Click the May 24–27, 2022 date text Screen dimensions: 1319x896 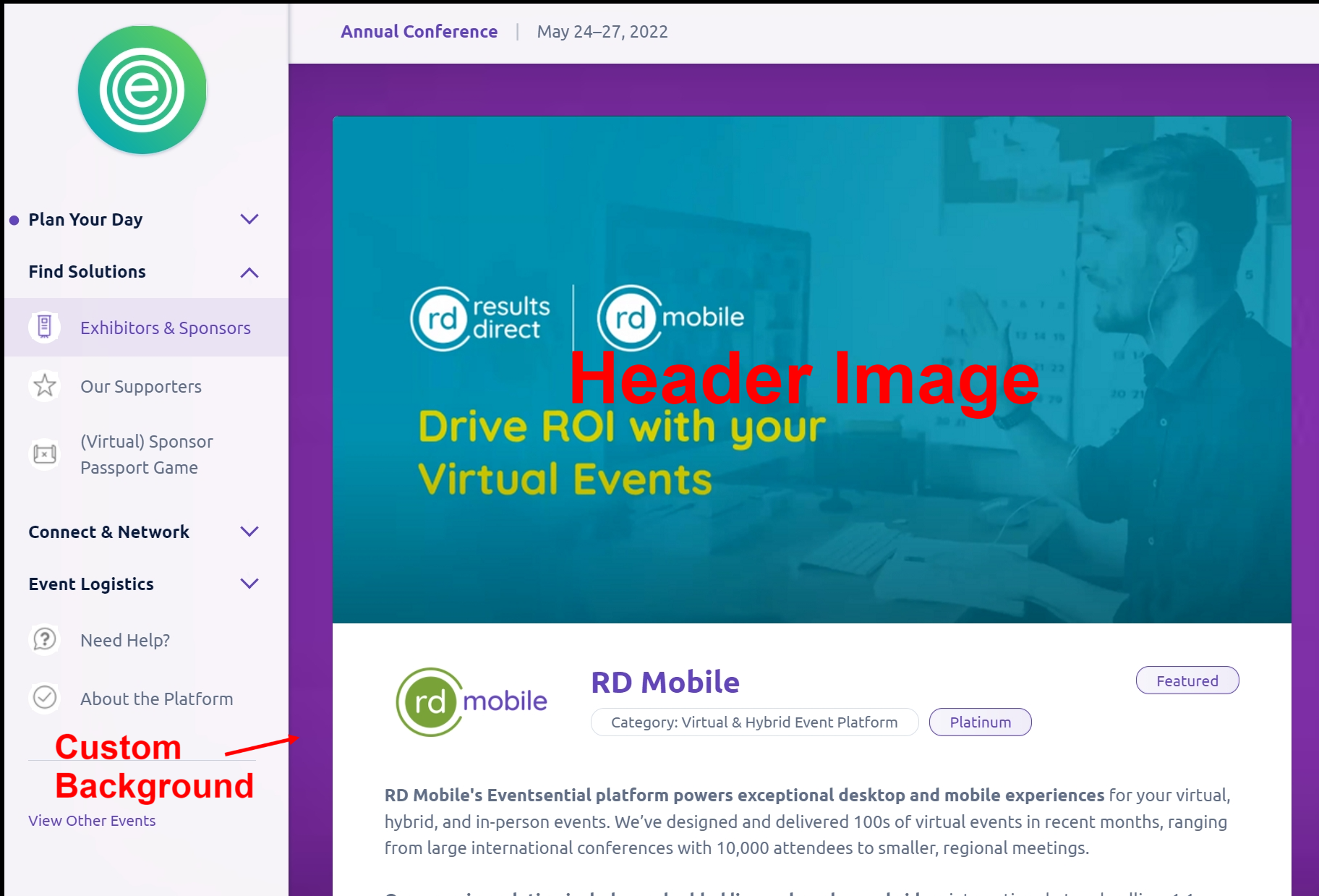(602, 31)
